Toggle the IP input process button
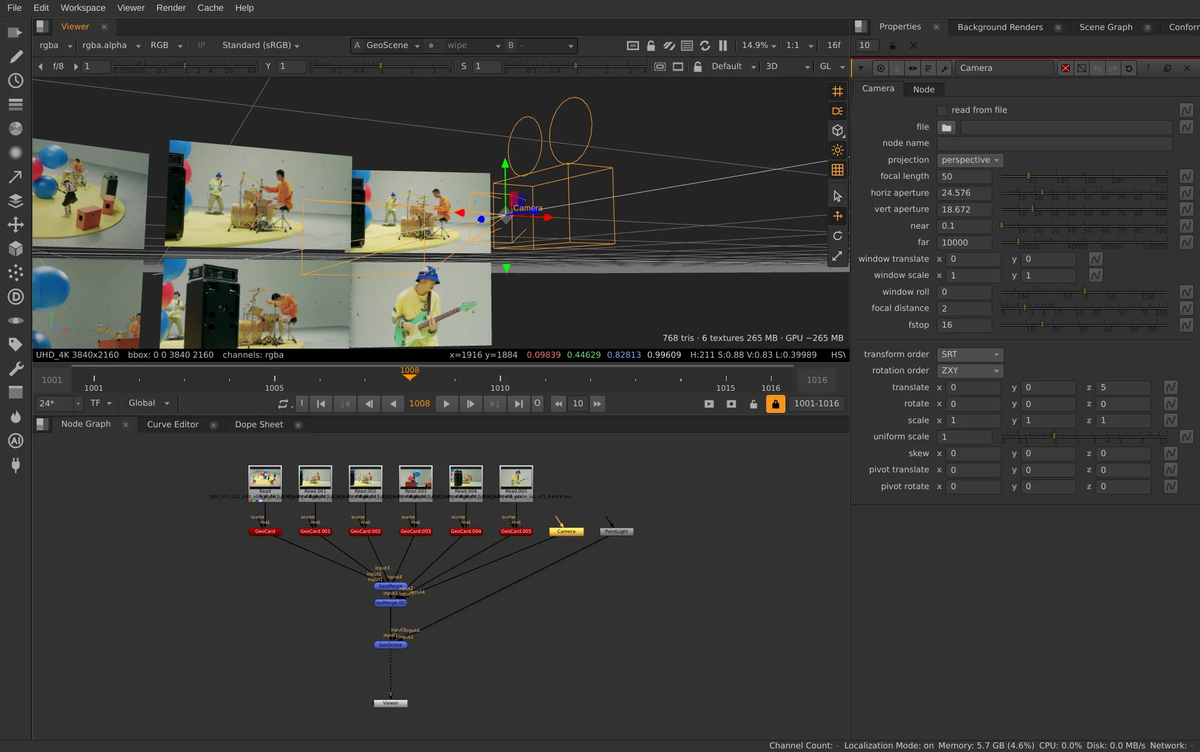Image resolution: width=1200 pixels, height=752 pixels. 202,46
